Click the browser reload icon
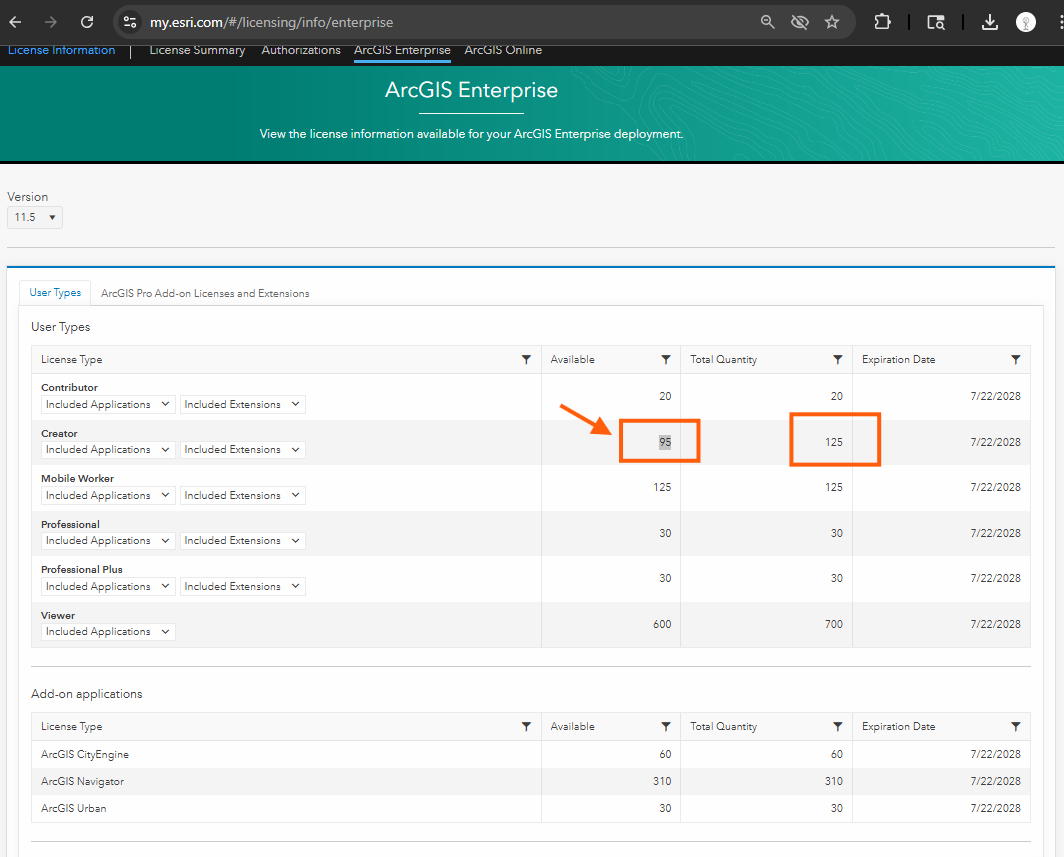 (87, 22)
